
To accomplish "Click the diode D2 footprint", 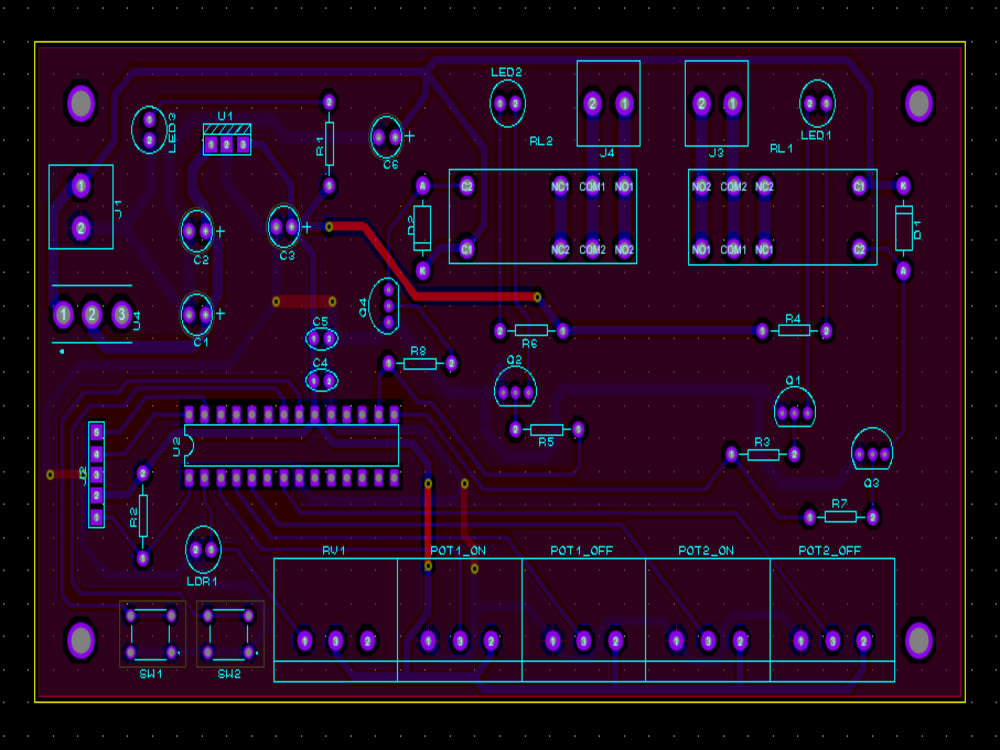I will (423, 228).
